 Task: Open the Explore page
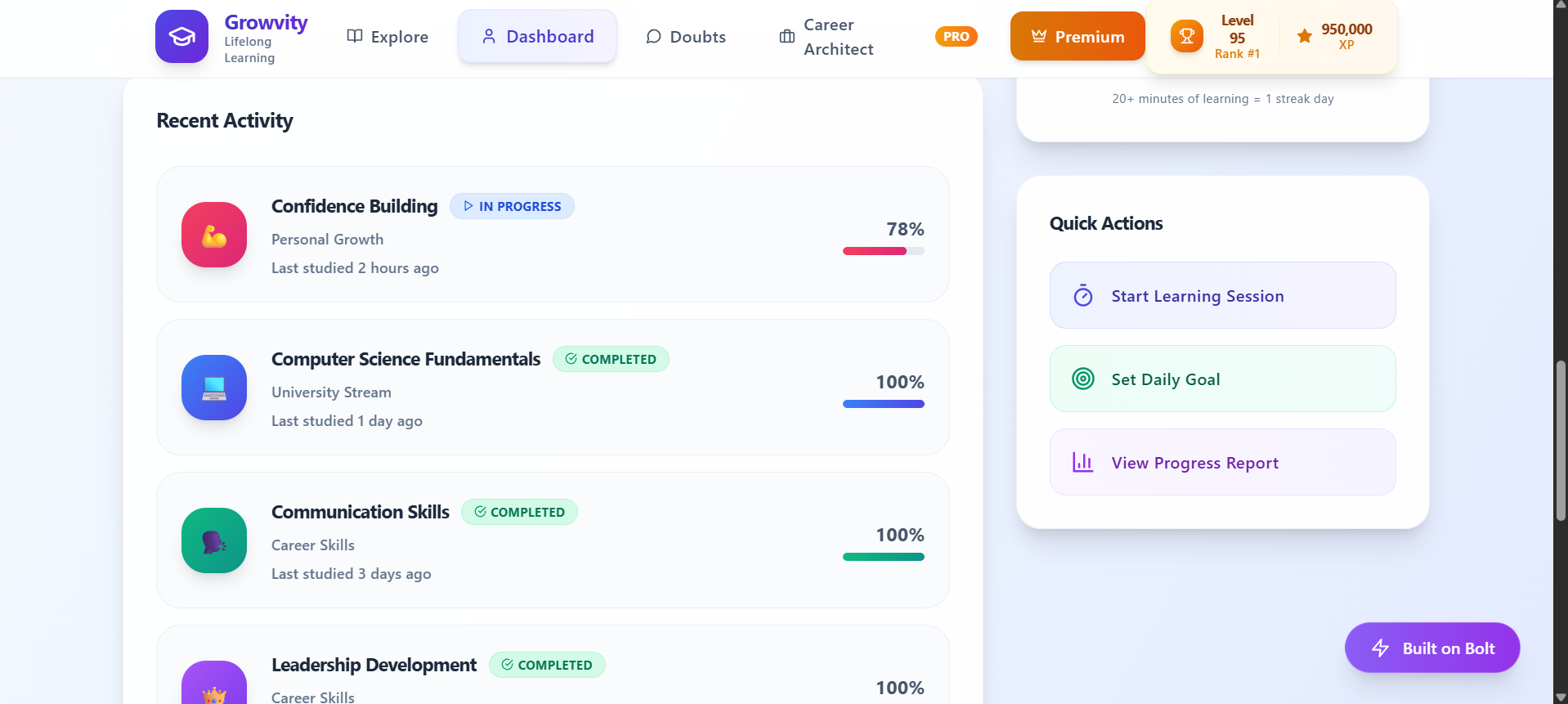tap(388, 37)
